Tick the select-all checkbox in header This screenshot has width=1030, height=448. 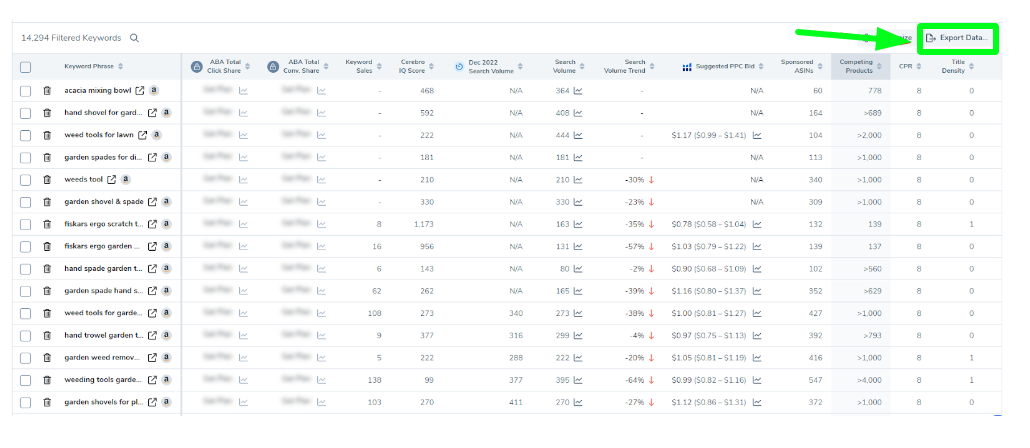click(25, 67)
